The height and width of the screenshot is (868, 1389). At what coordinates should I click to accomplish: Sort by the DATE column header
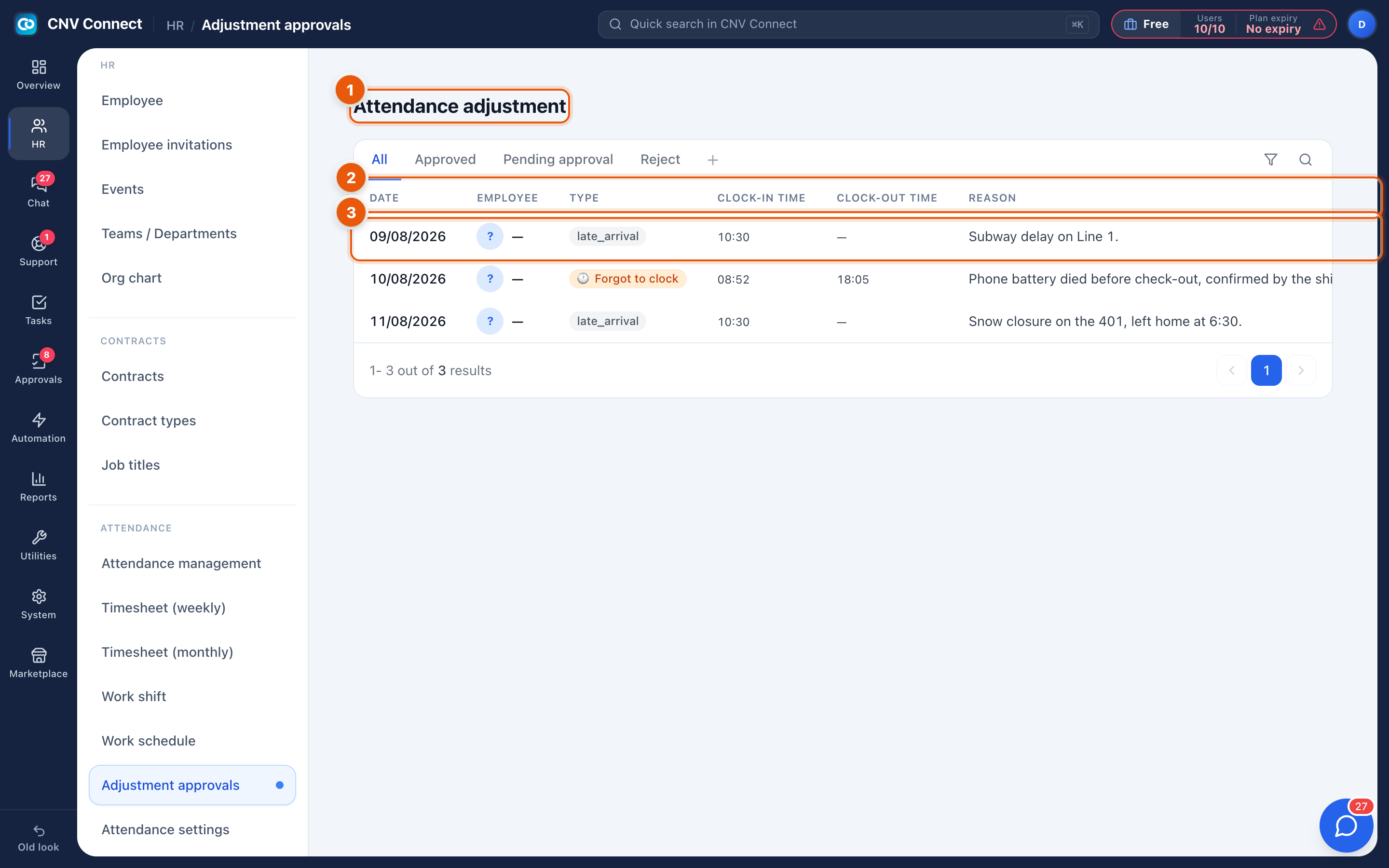[384, 198]
